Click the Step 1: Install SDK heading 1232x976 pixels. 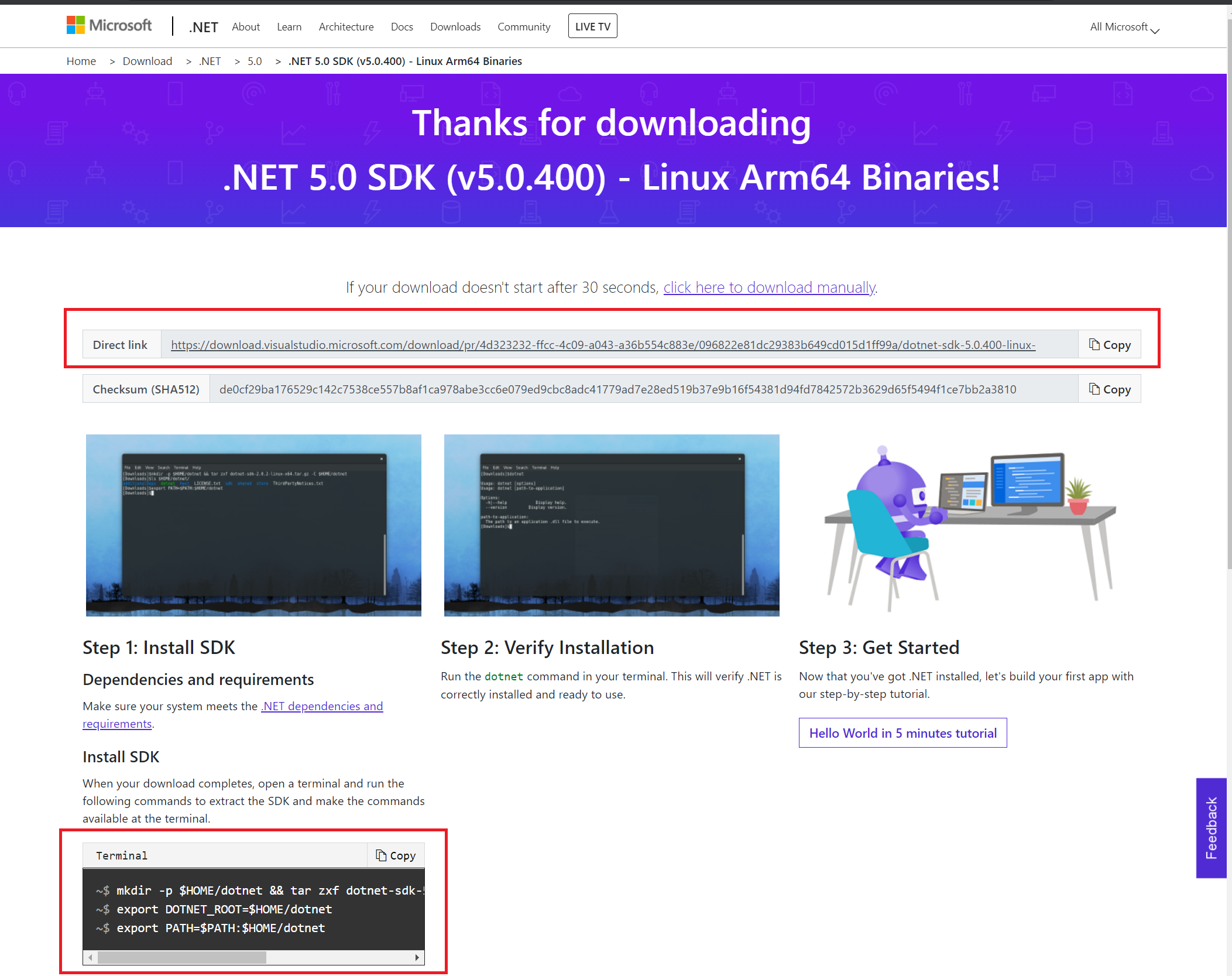tap(159, 648)
